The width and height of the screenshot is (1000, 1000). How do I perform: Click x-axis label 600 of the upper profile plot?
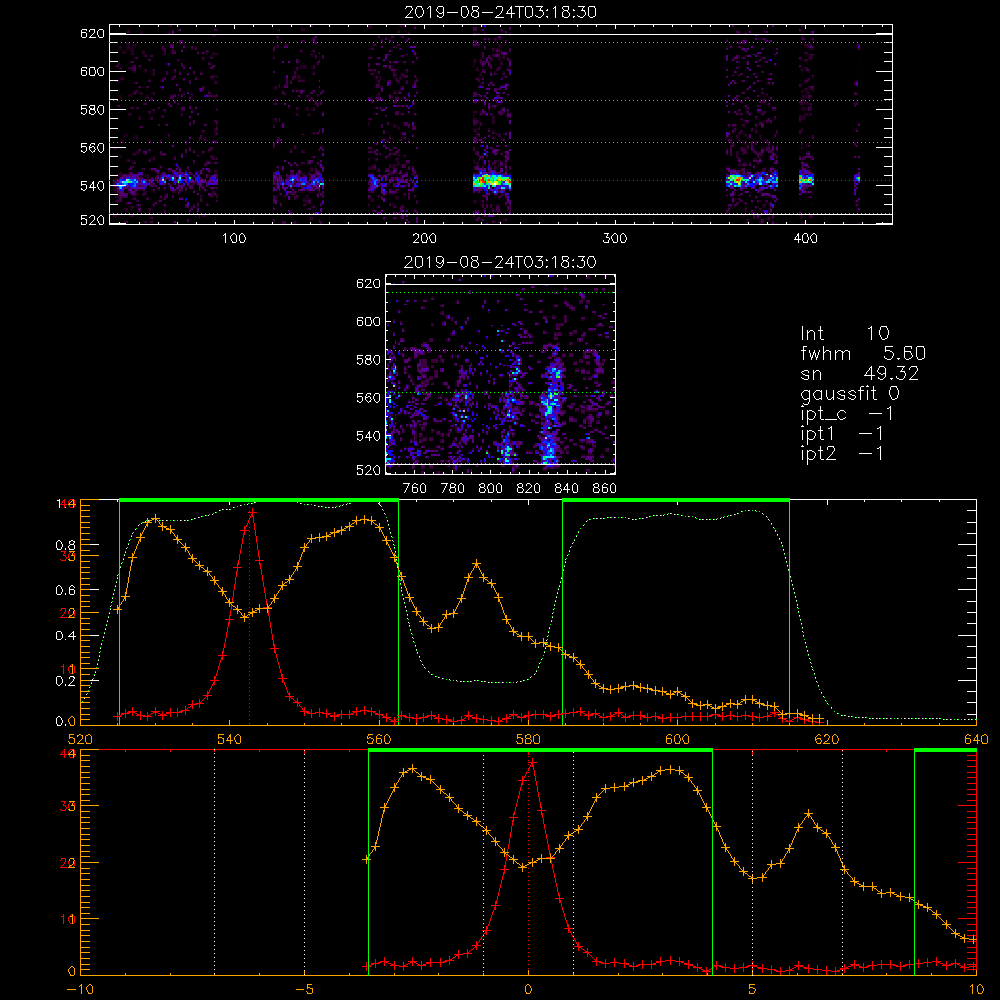coord(677,740)
